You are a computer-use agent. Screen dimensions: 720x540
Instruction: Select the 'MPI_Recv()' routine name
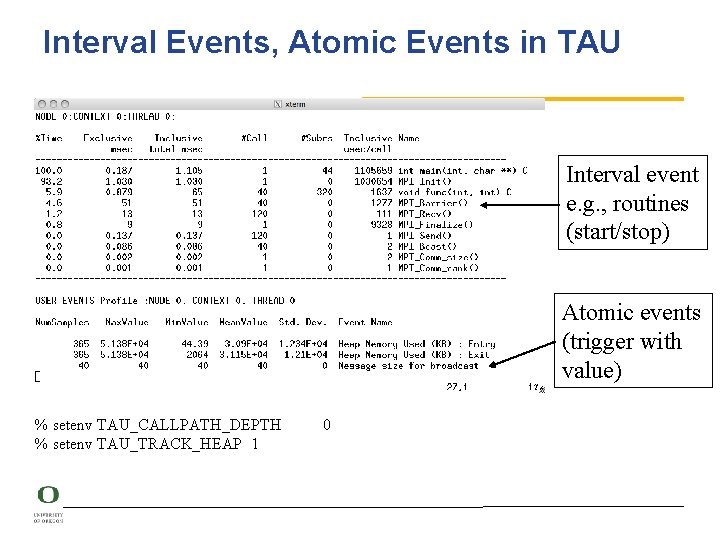point(425,214)
